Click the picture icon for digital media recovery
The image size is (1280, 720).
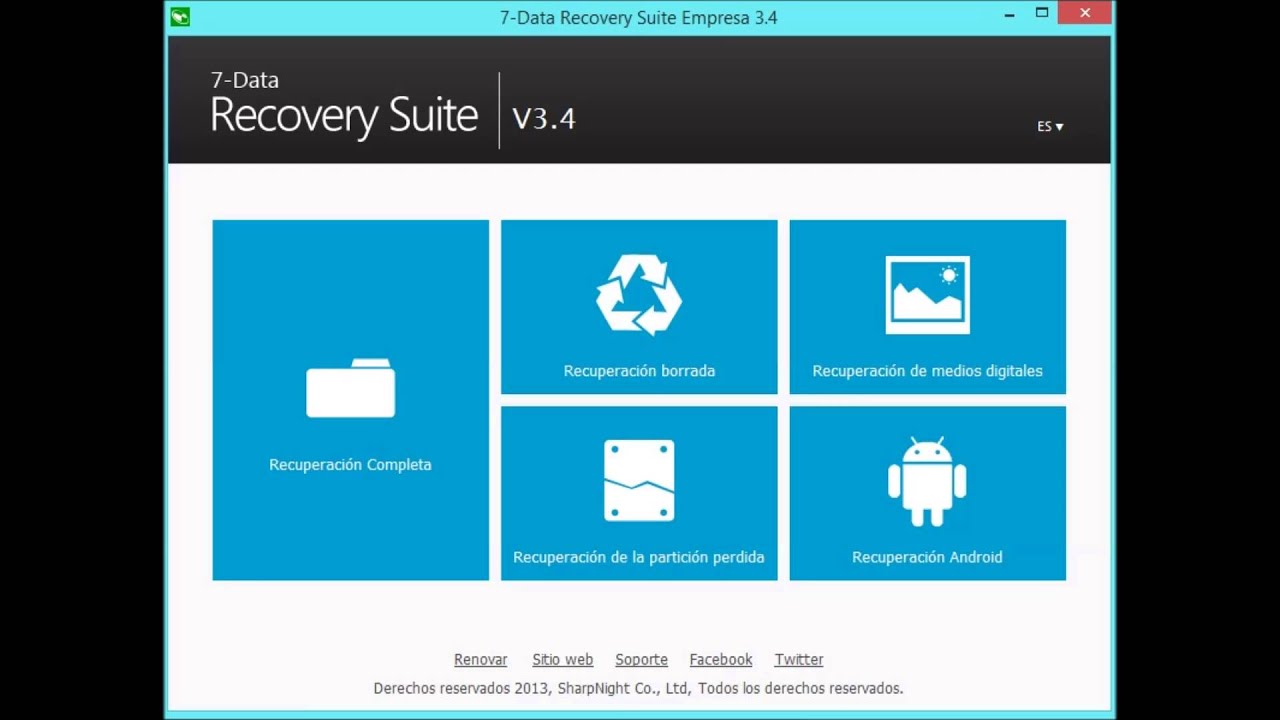927,295
